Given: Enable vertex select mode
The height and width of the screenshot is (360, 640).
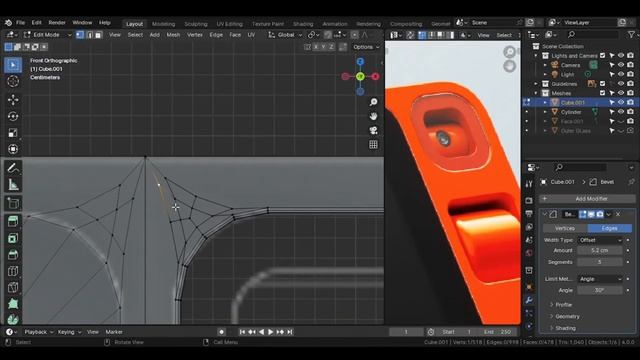Looking at the screenshot, I should (80, 35).
